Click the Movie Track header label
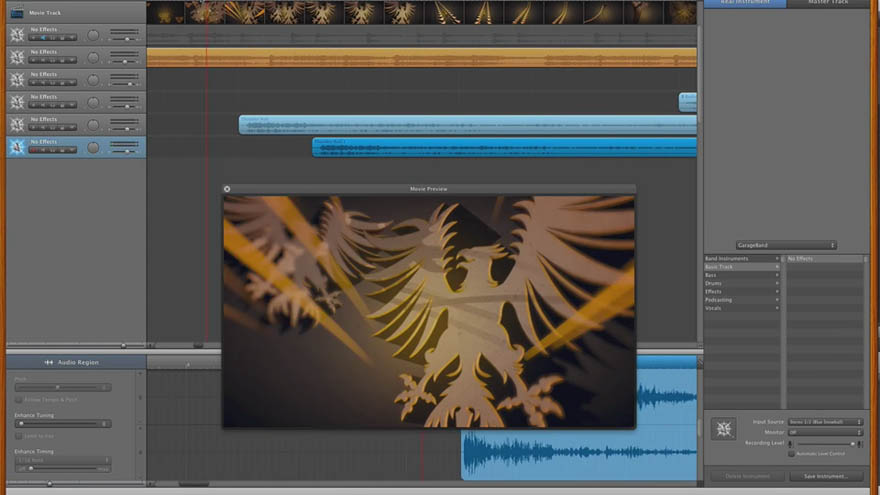This screenshot has height=495, width=880. (45, 12)
